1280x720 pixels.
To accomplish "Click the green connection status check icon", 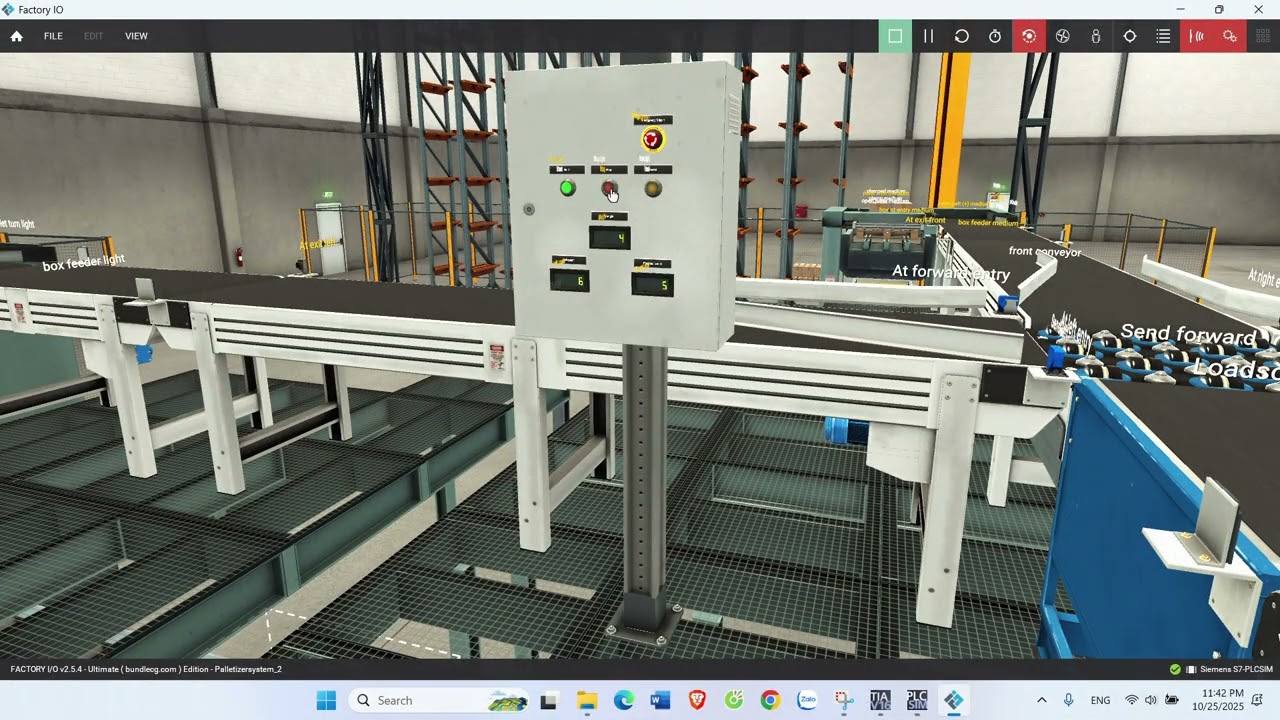I will [1175, 669].
